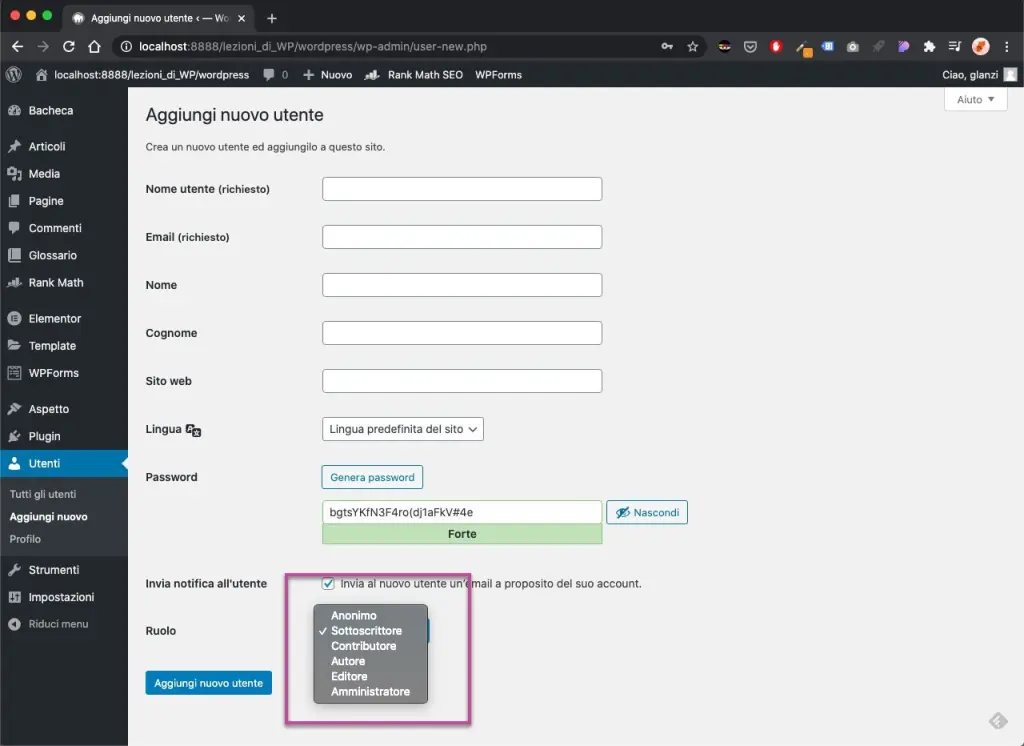Image resolution: width=1024 pixels, height=746 pixels.
Task: Open the WPForms admin bar menu
Action: pos(498,74)
